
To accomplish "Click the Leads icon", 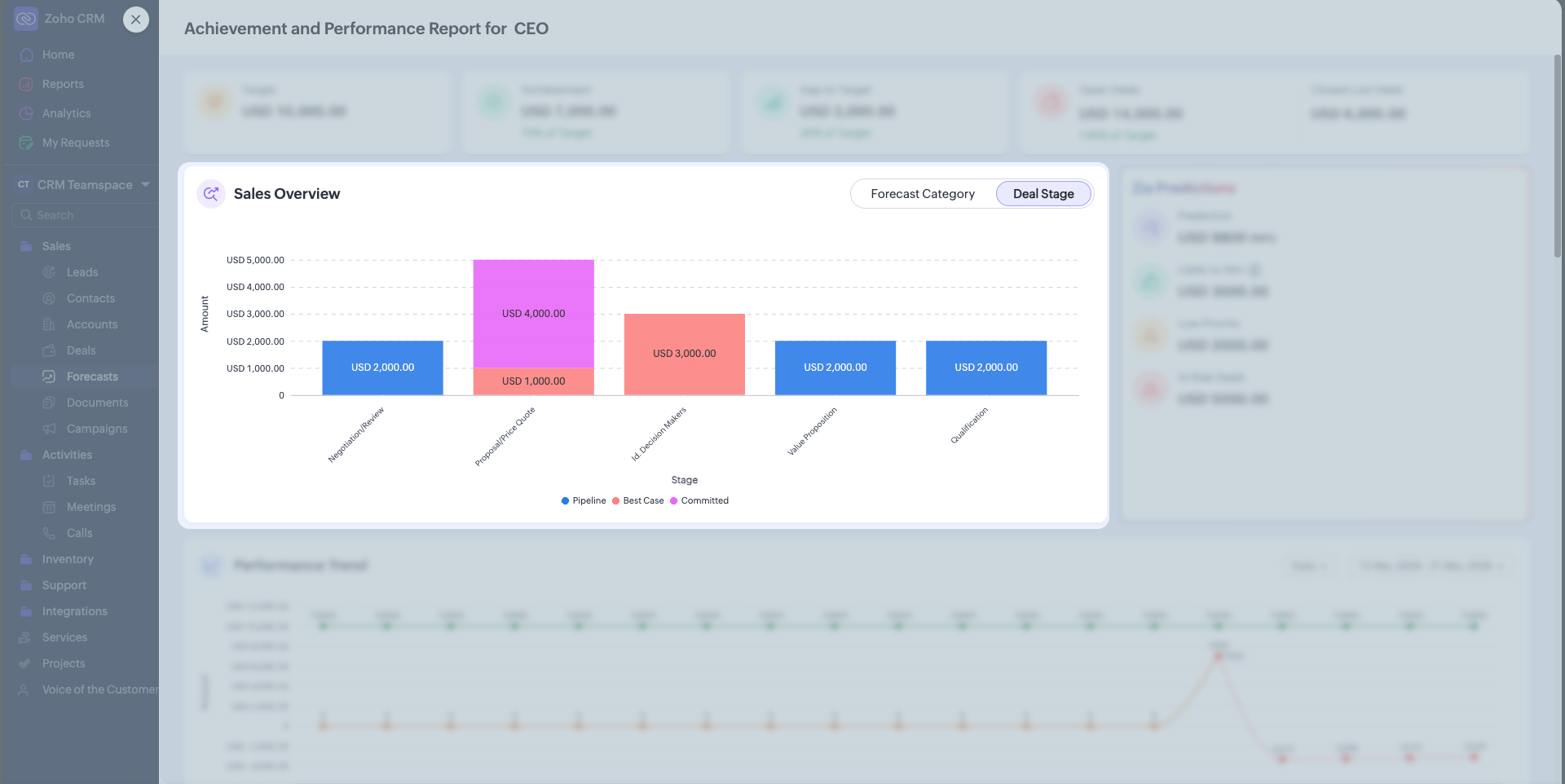I will coord(49,272).
